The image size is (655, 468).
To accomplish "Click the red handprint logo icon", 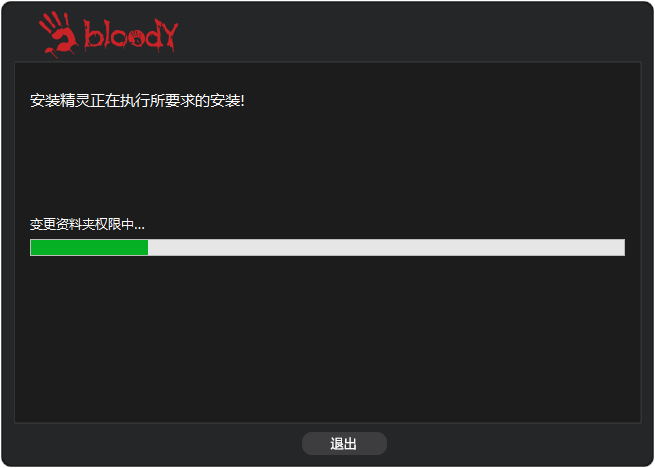I will [58, 34].
